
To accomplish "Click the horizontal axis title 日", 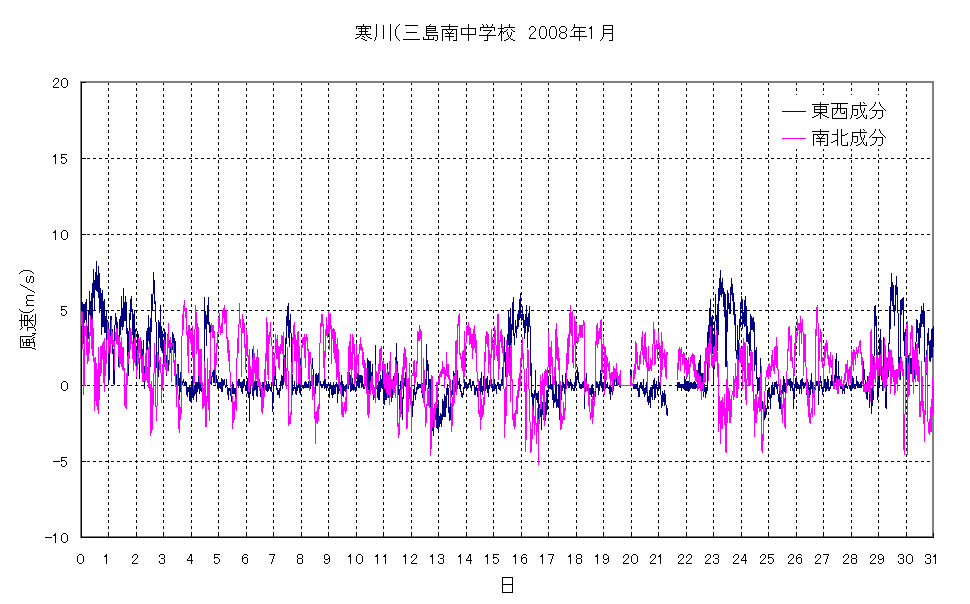I will tap(507, 585).
